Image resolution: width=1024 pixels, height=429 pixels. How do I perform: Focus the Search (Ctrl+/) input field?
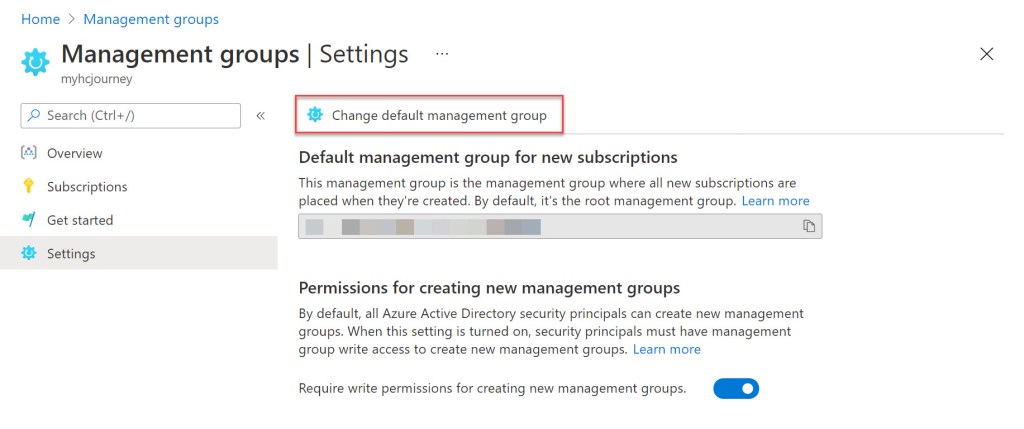pos(140,116)
